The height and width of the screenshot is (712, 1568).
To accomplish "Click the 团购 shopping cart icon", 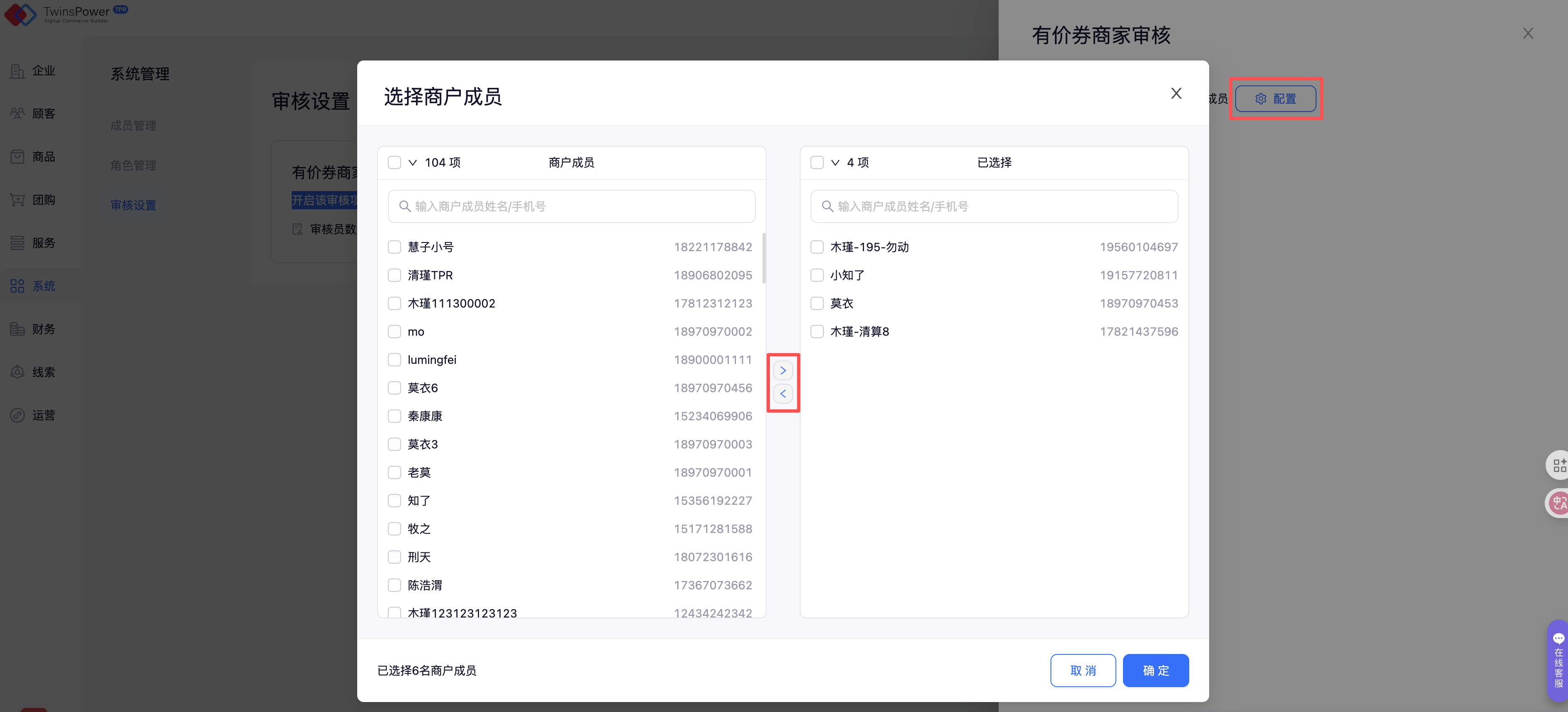I will click(x=17, y=200).
